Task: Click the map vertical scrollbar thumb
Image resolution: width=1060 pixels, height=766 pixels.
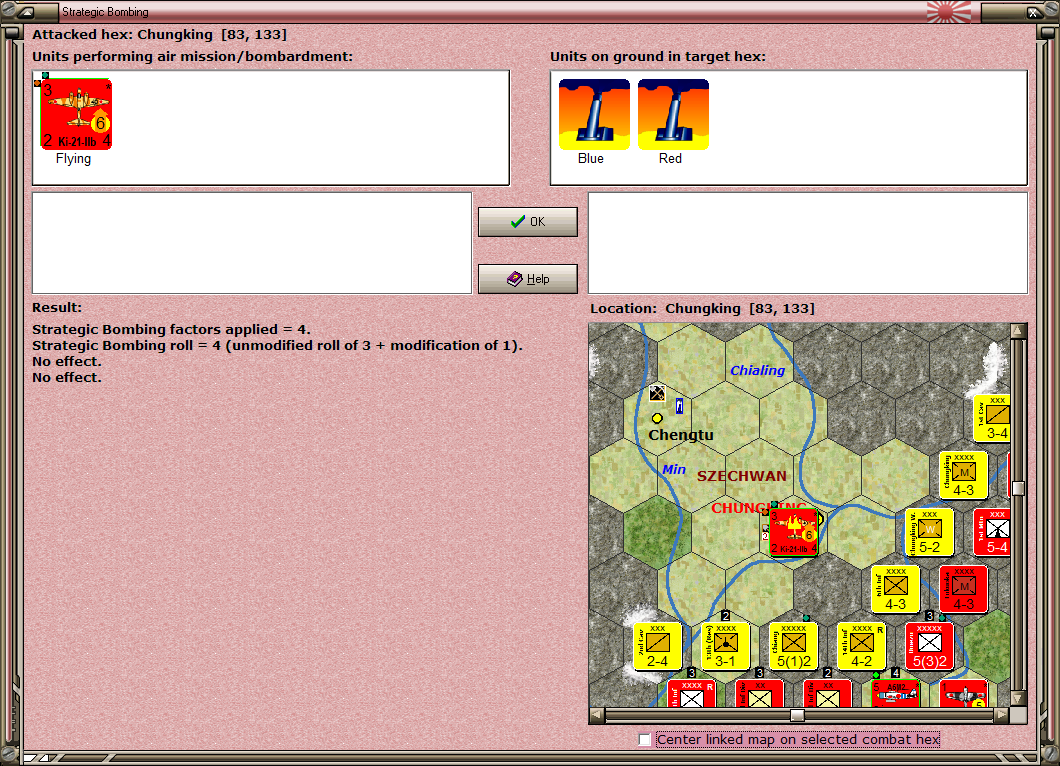Action: click(1018, 488)
